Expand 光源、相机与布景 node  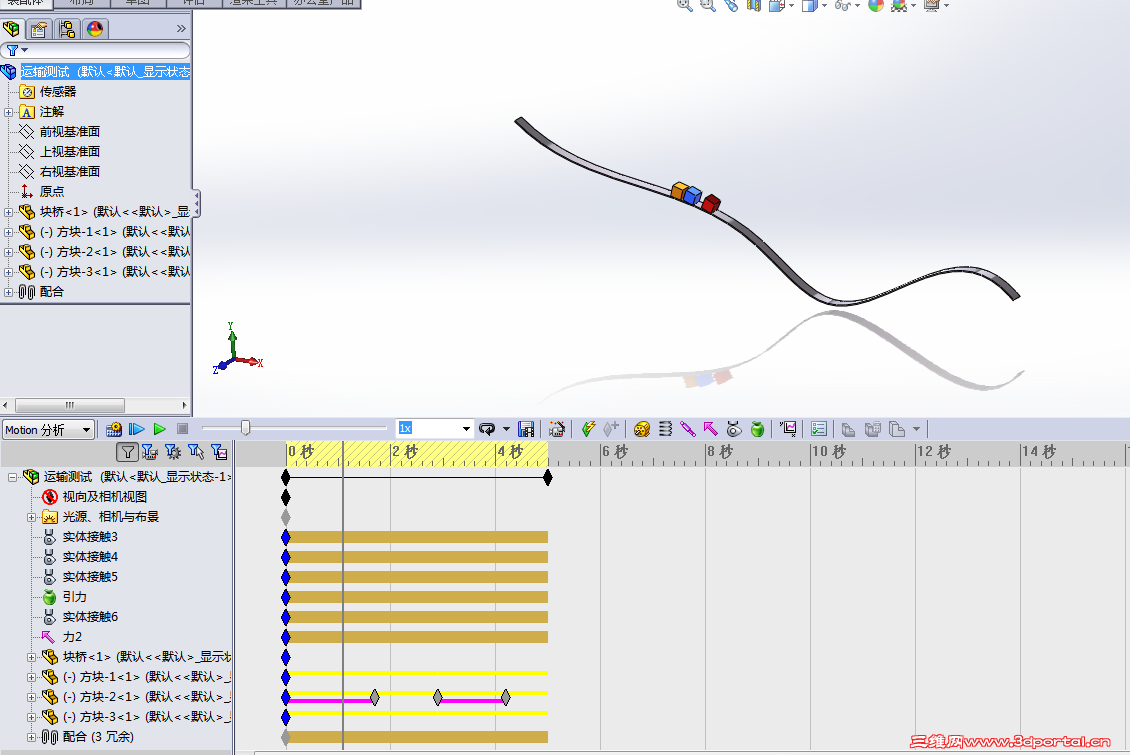pyautogui.click(x=31, y=517)
